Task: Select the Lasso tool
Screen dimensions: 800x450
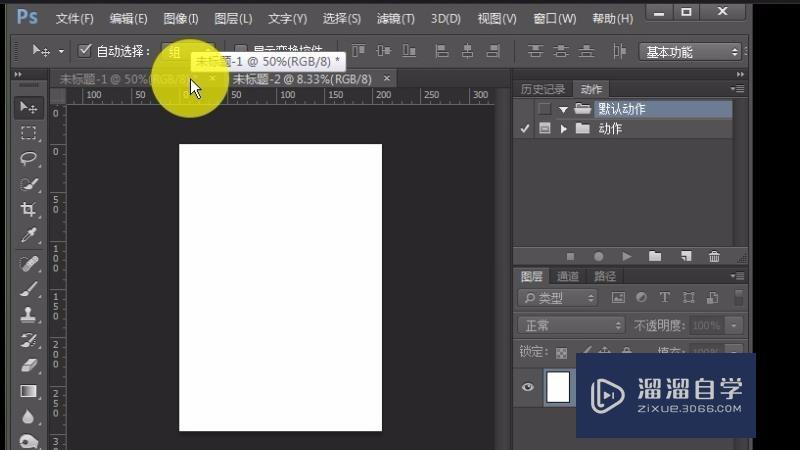Action: tap(29, 158)
